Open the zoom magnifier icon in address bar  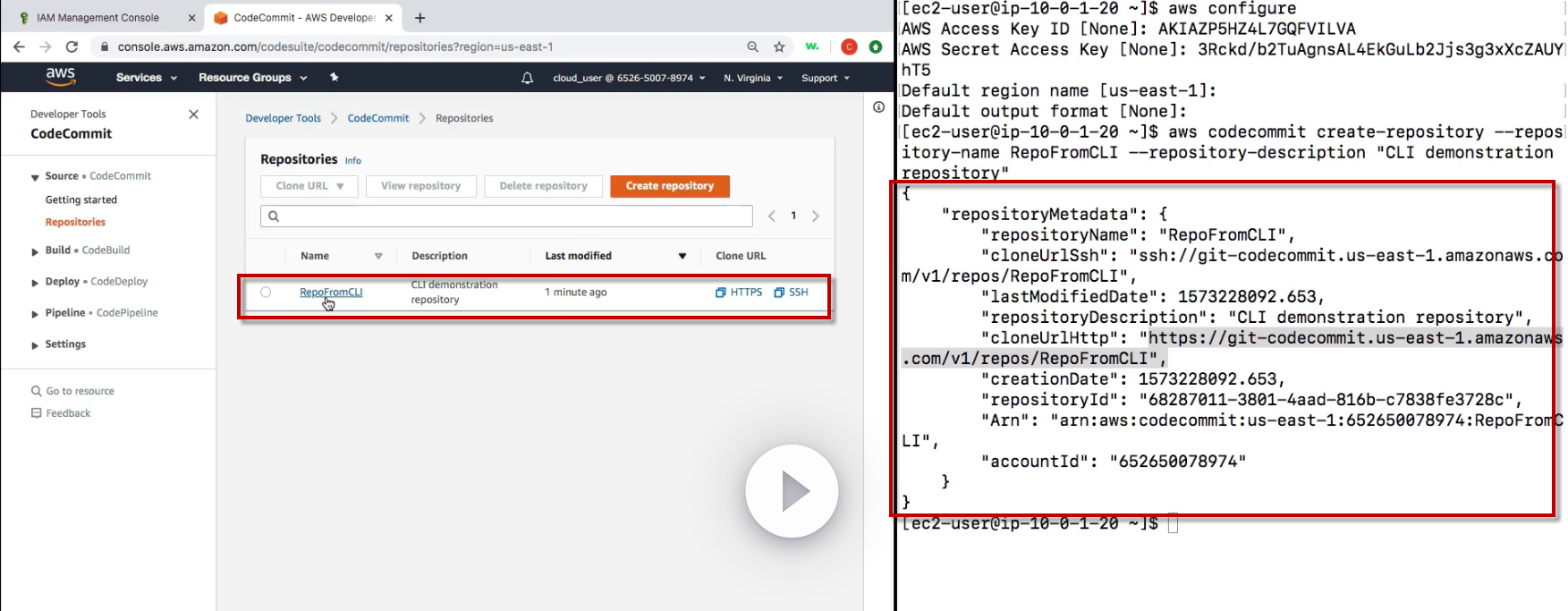click(752, 47)
